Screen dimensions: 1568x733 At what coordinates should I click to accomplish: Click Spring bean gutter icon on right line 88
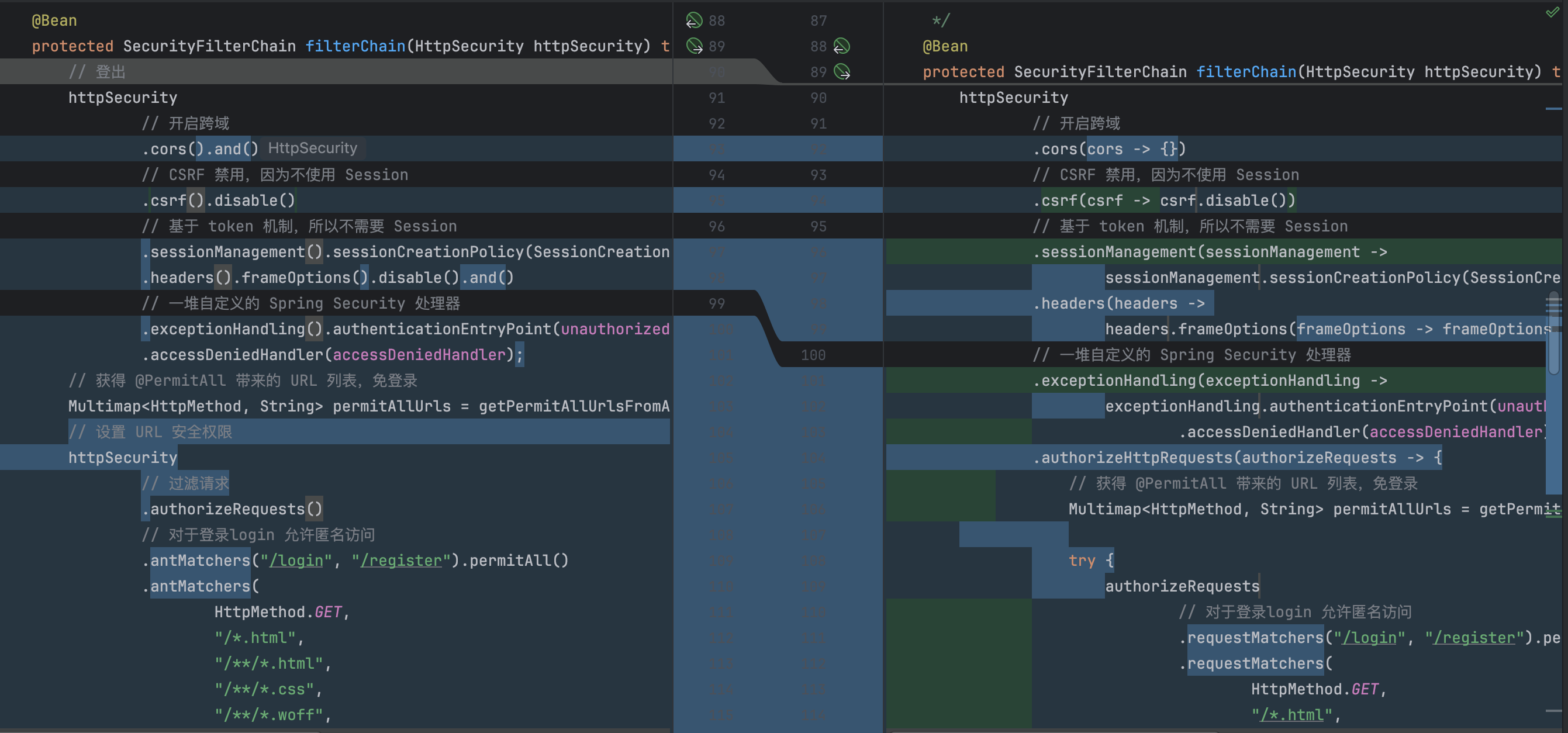[842, 46]
